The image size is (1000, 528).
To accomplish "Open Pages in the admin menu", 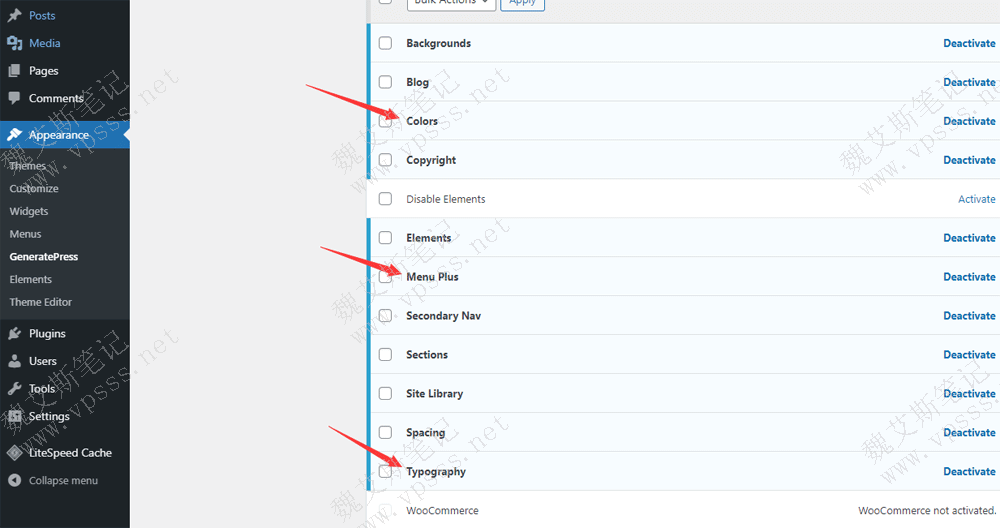I will pos(43,71).
